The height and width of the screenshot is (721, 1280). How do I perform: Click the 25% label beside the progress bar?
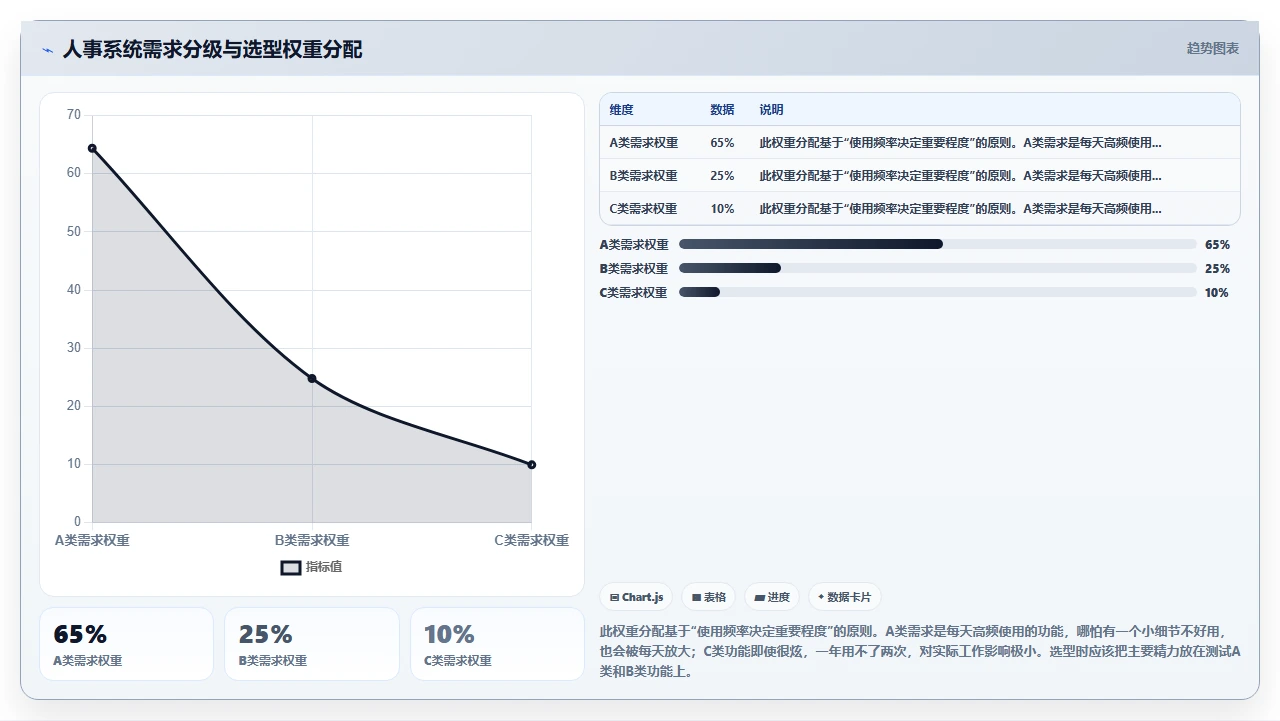click(1217, 269)
